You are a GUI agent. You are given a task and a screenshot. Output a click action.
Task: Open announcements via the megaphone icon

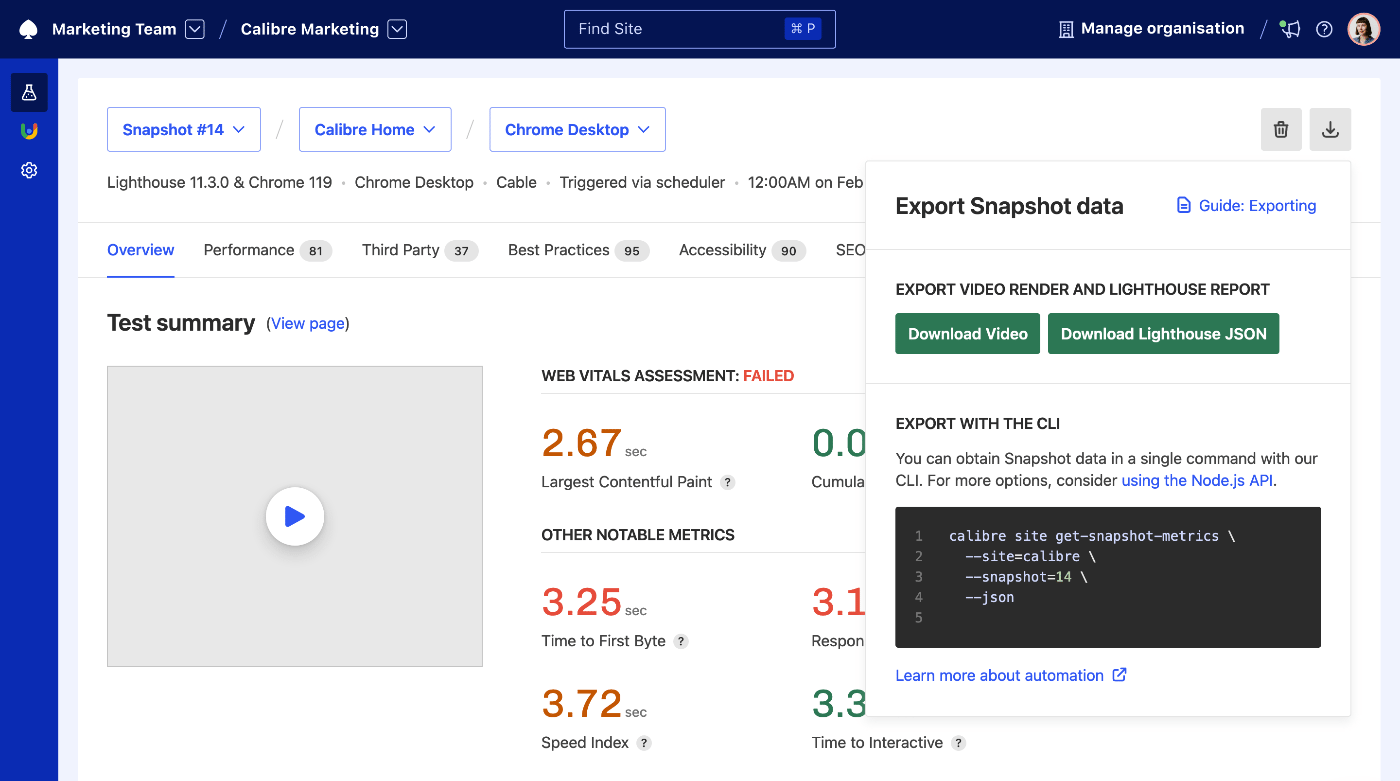1289,29
